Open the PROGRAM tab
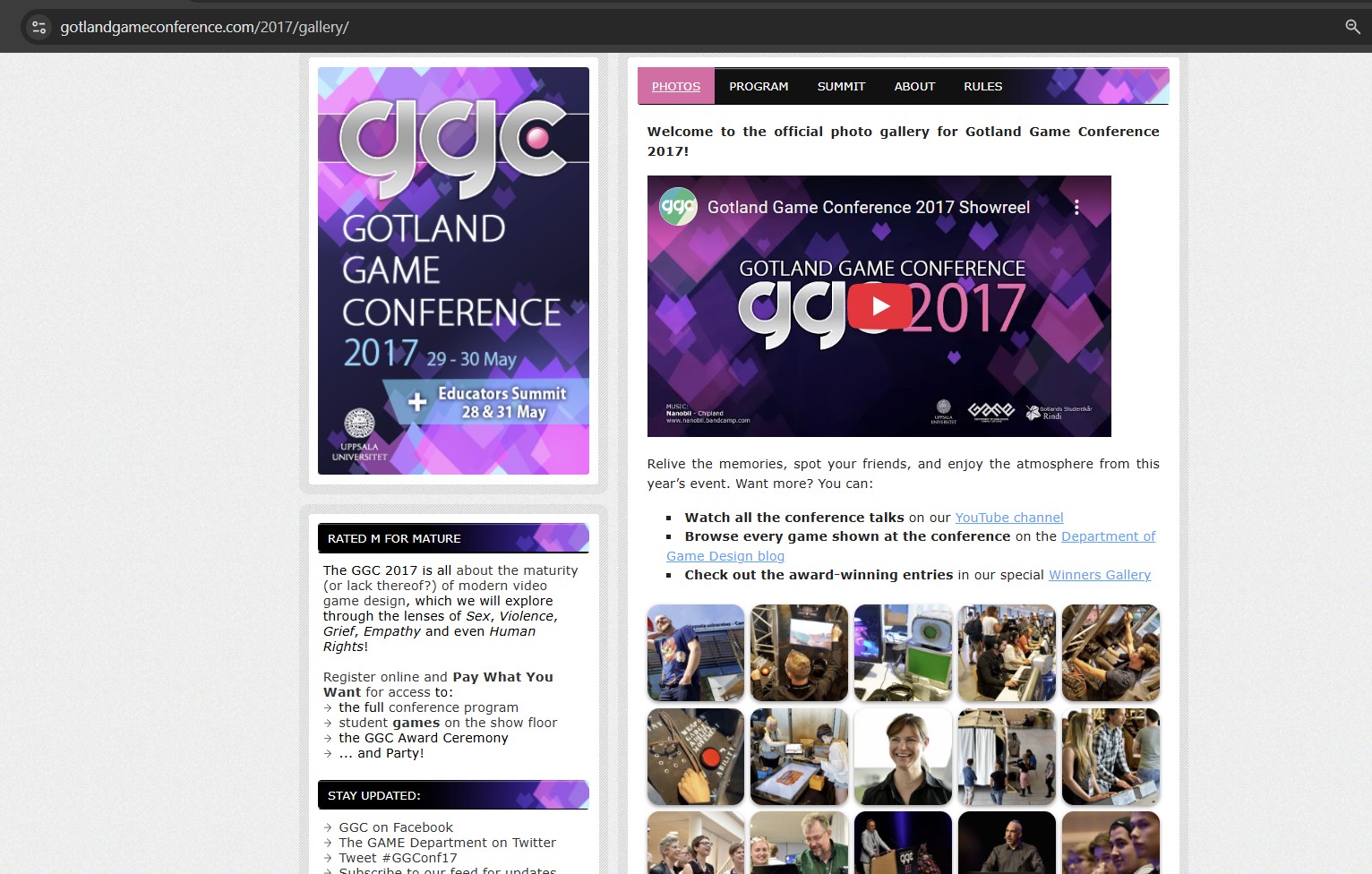This screenshot has width=1372, height=874. click(x=759, y=86)
